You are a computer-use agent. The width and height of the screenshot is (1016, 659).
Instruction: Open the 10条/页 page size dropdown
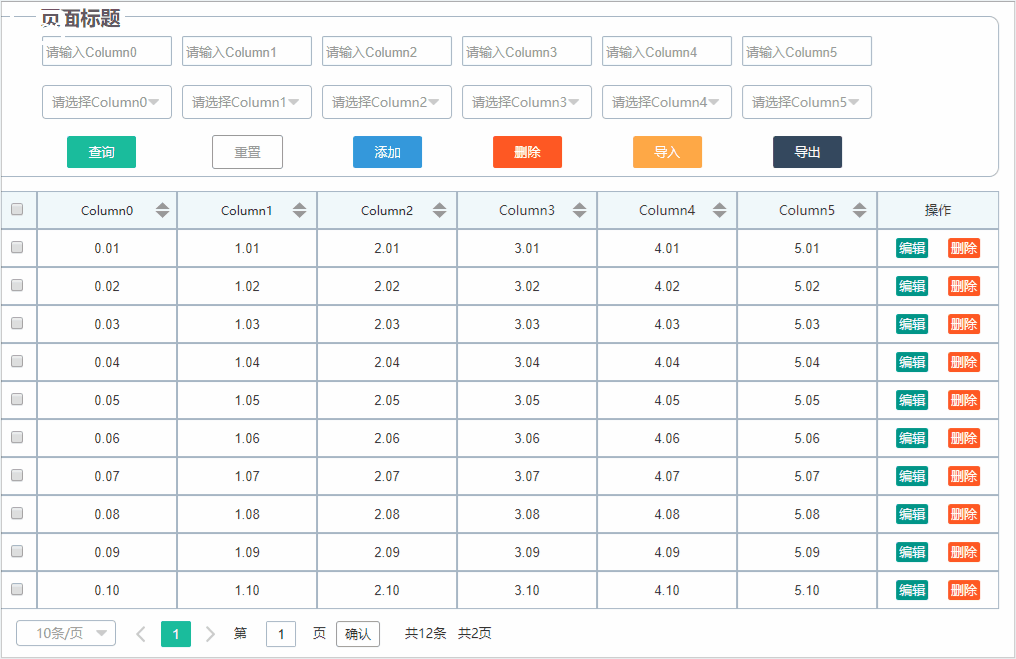(x=66, y=633)
